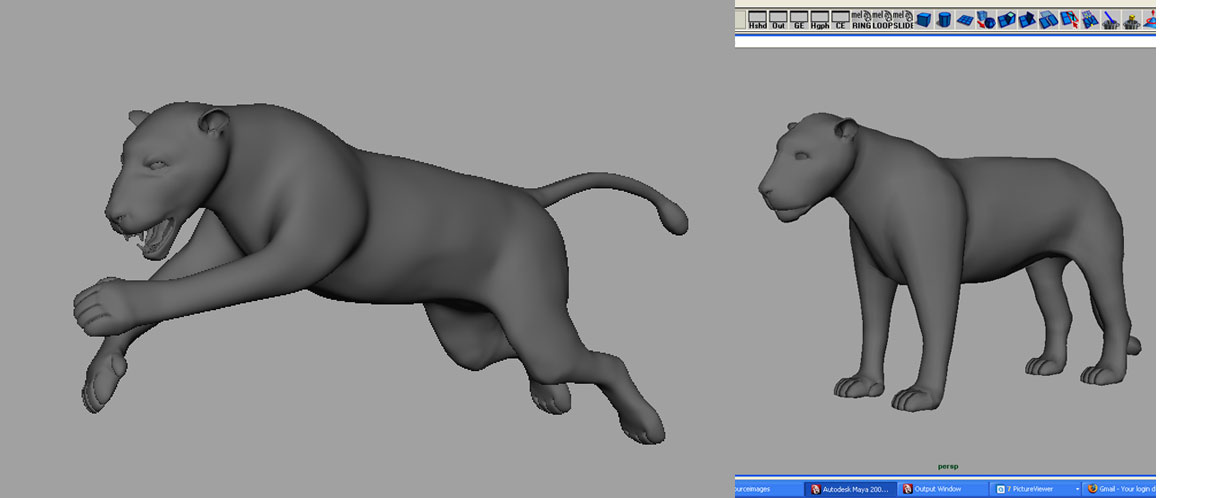Click the folded blue plane shelf icon
This screenshot has width=1218, height=498.
(x=1027, y=19)
